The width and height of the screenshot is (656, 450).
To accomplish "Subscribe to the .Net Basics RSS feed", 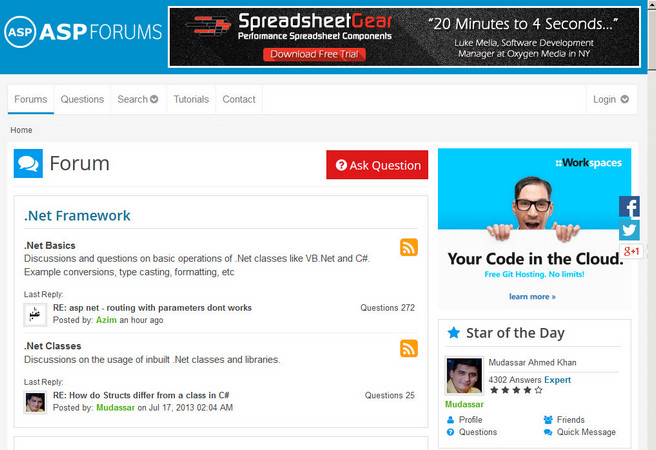I will [x=409, y=247].
